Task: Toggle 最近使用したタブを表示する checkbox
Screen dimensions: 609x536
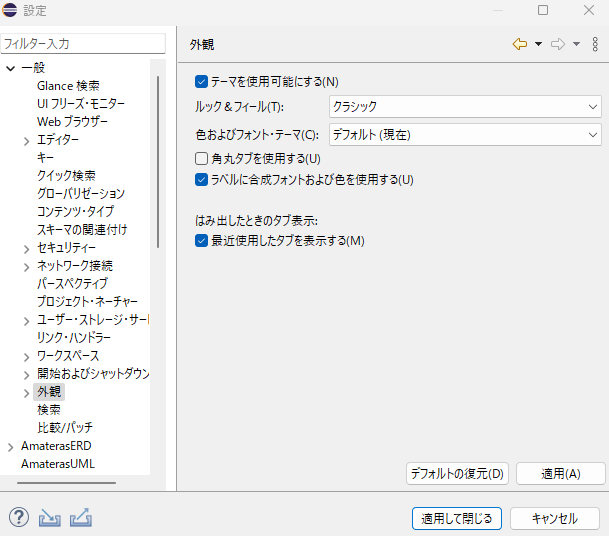Action: coord(201,240)
